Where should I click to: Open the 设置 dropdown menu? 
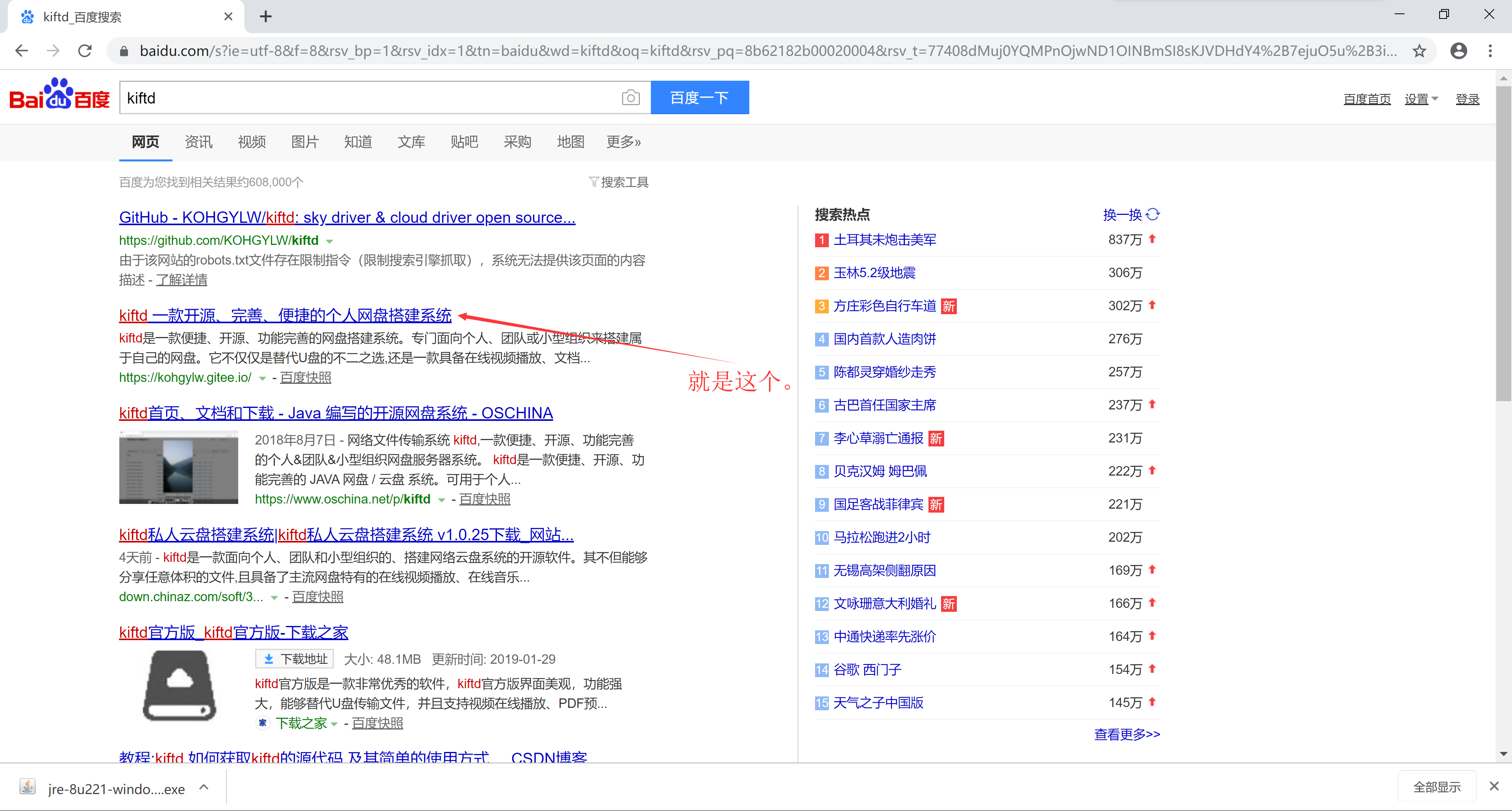1421,98
